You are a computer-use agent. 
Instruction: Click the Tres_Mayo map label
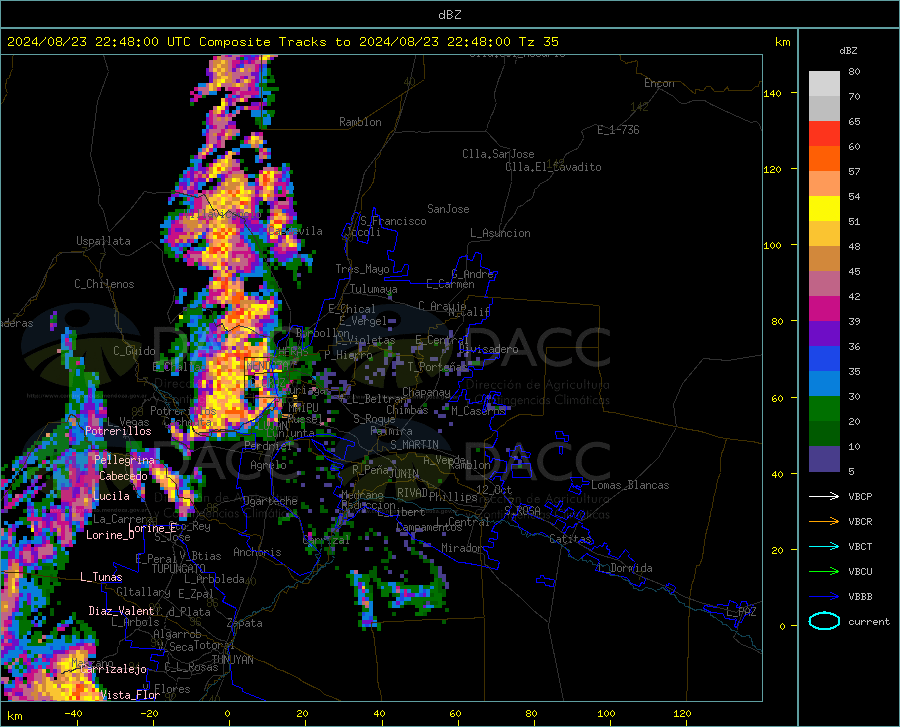[x=362, y=269]
